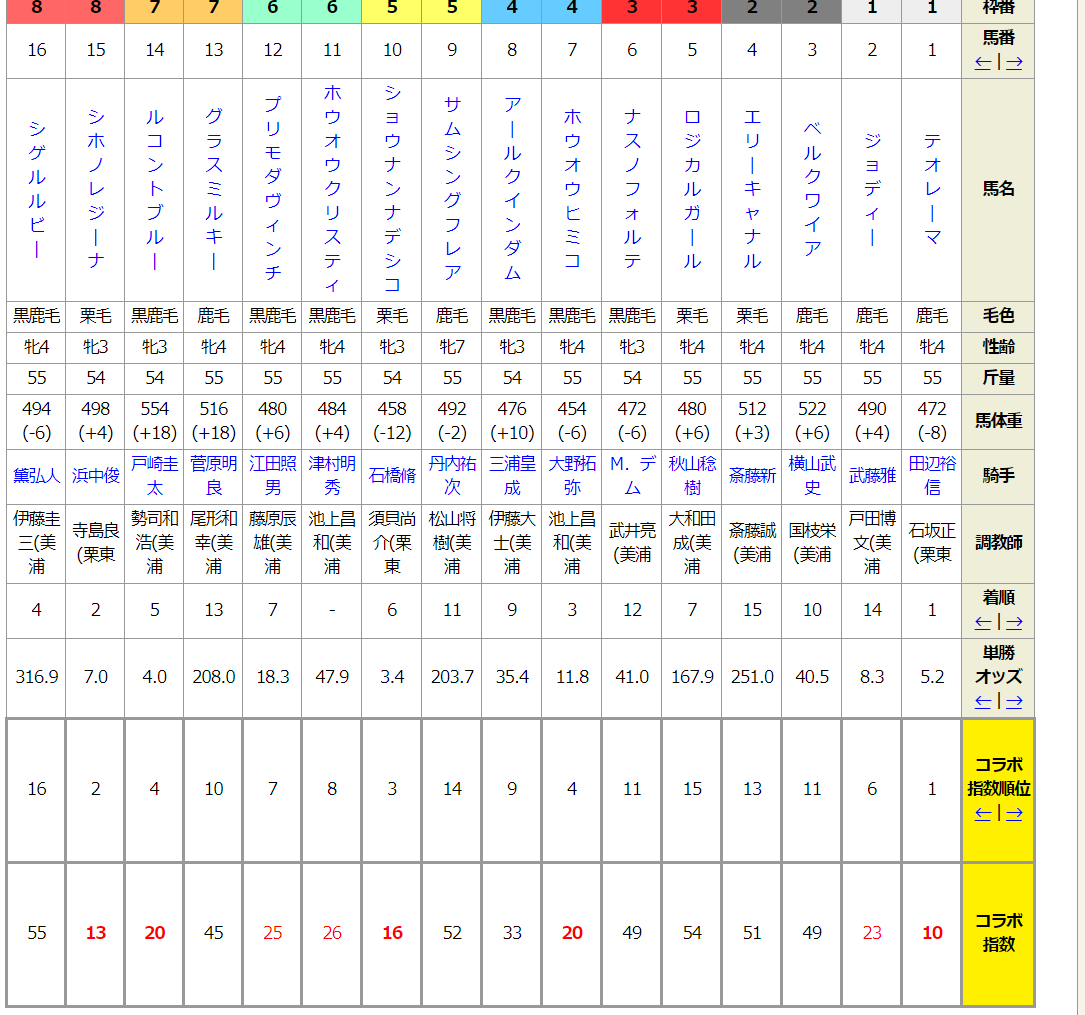Select body weight cell 522 (+6)
Image resolution: width=1085 pixels, height=1015 pixels.
812,421
